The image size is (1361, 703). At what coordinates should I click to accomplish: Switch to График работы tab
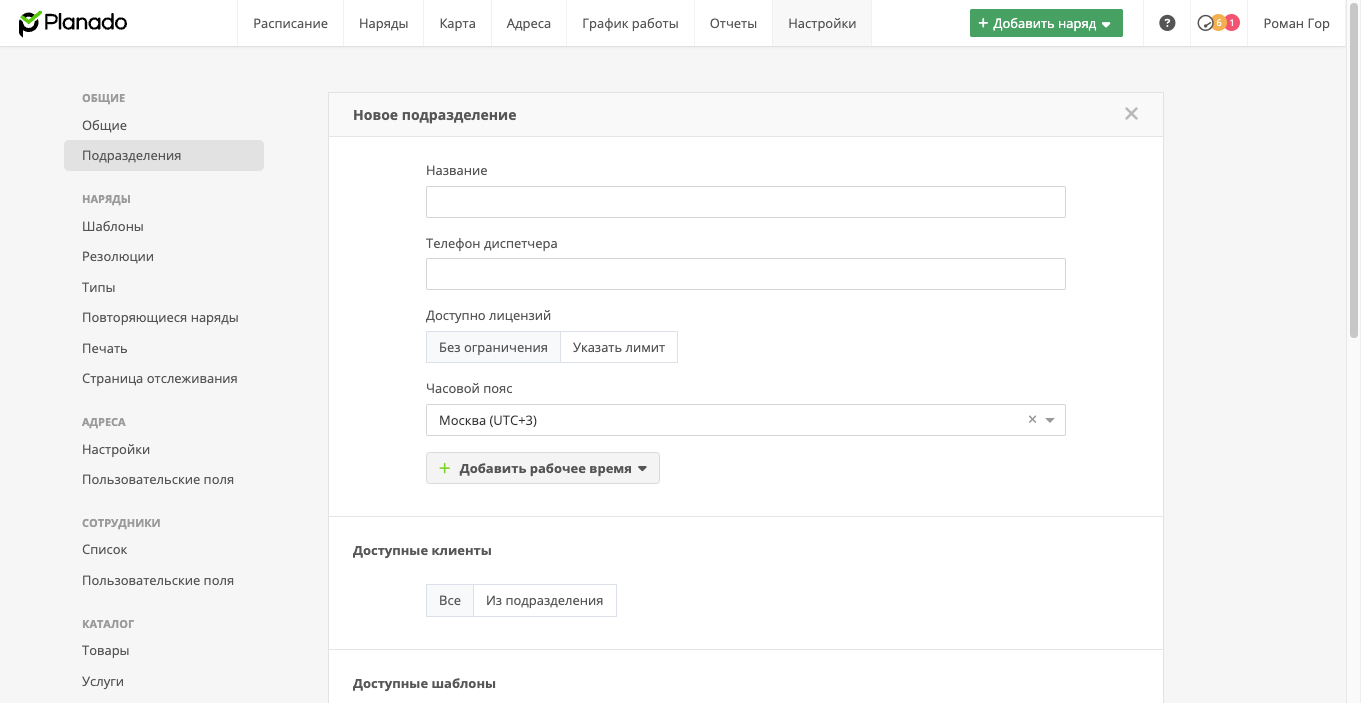coord(630,23)
